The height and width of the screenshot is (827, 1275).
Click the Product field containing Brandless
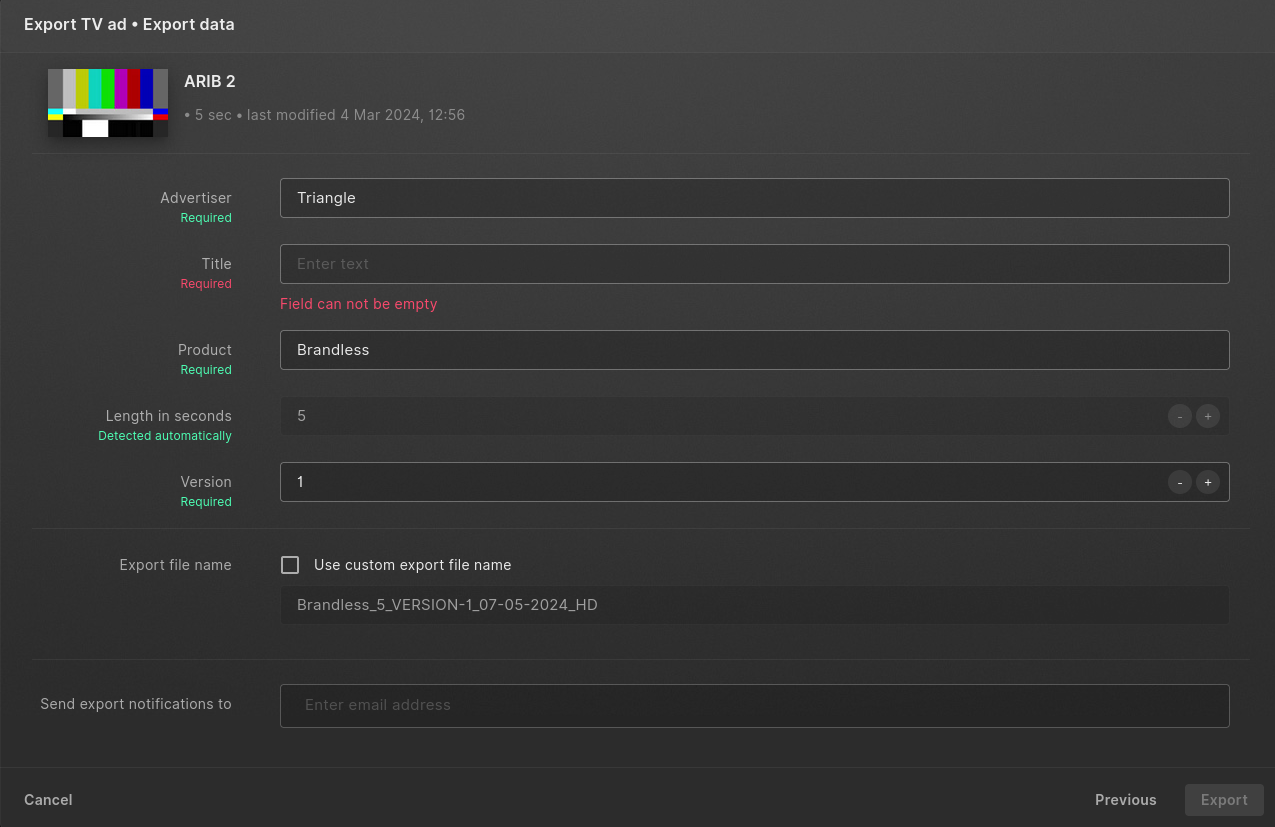point(754,350)
